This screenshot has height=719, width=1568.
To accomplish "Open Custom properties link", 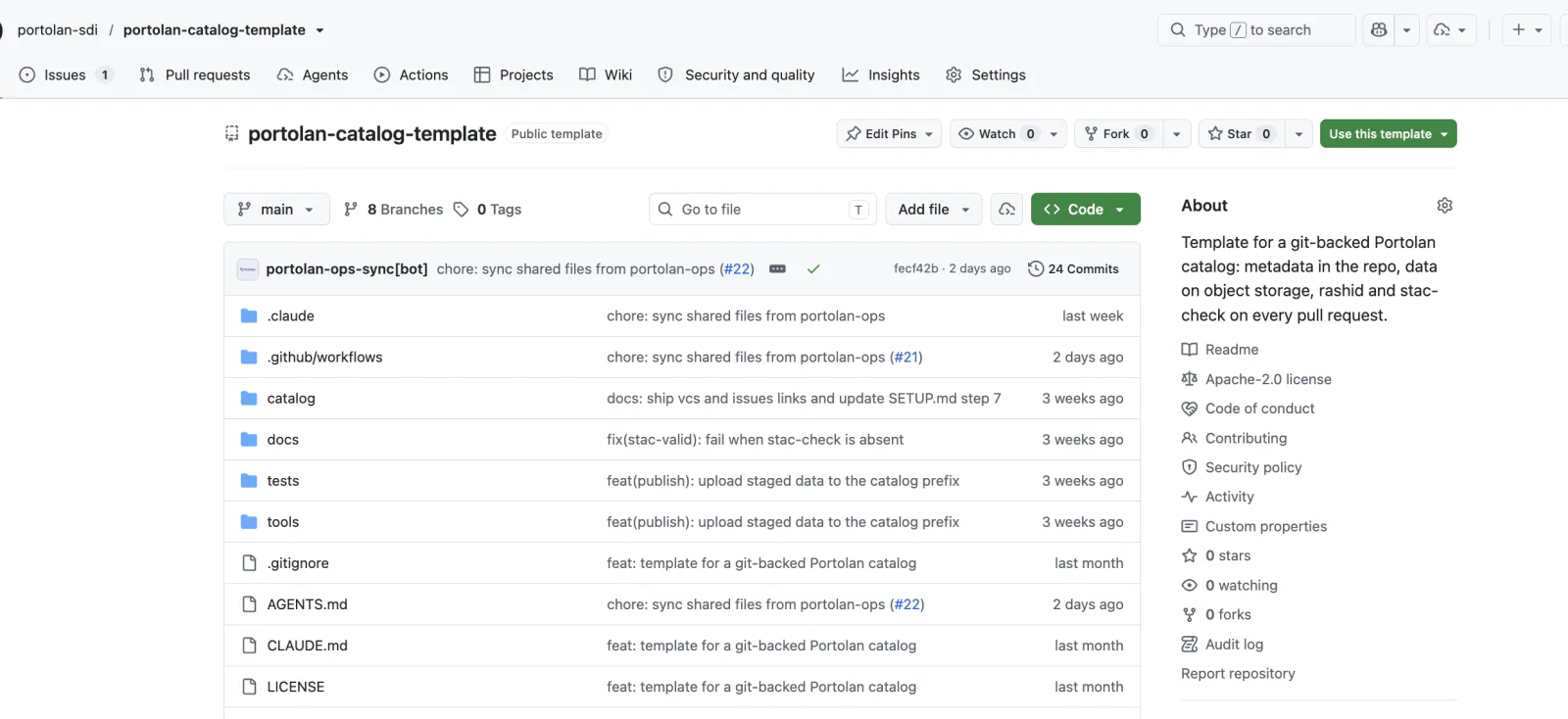I will click(x=1254, y=526).
